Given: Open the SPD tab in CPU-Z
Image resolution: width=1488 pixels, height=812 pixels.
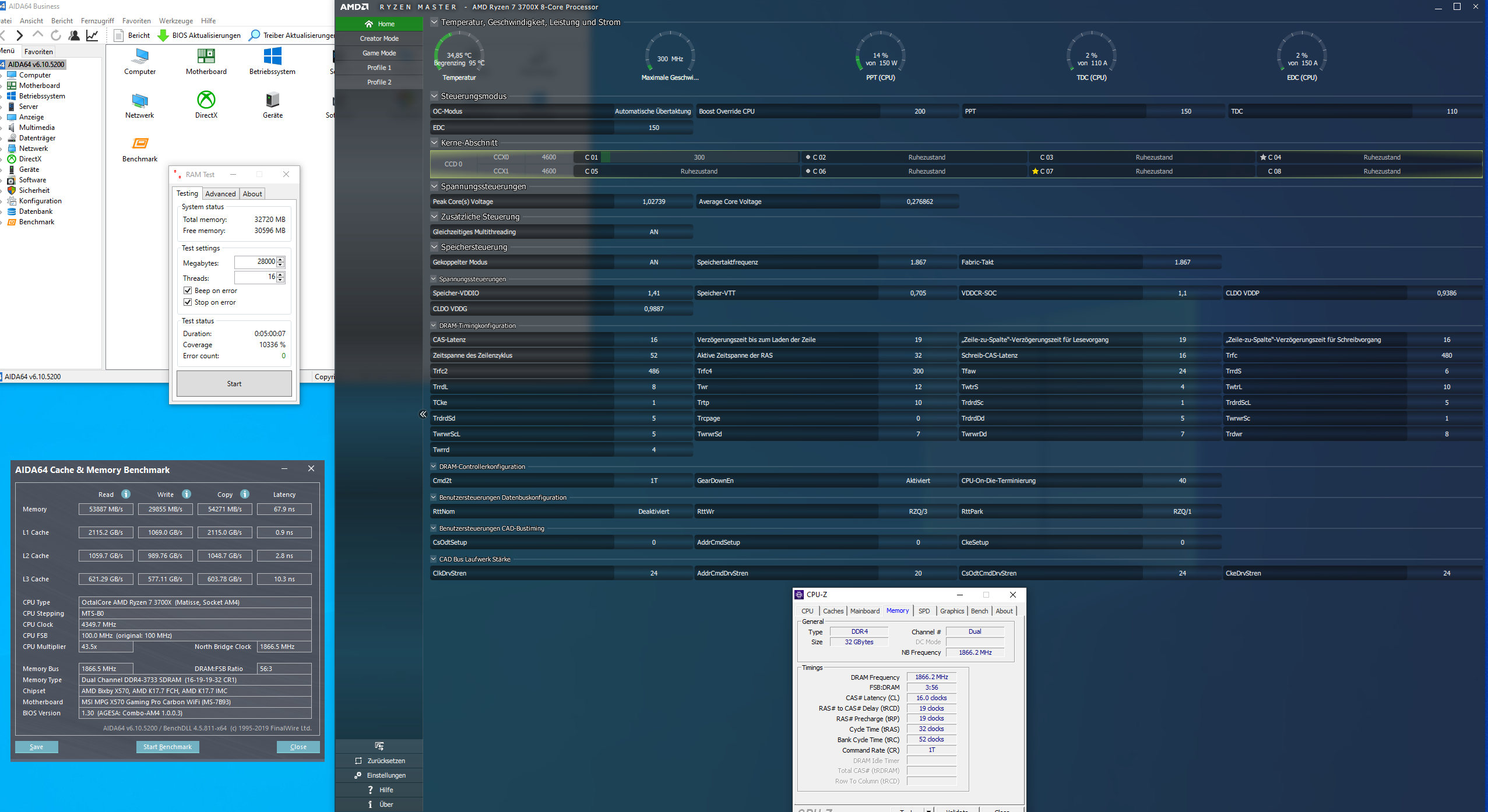Looking at the screenshot, I should [x=924, y=610].
